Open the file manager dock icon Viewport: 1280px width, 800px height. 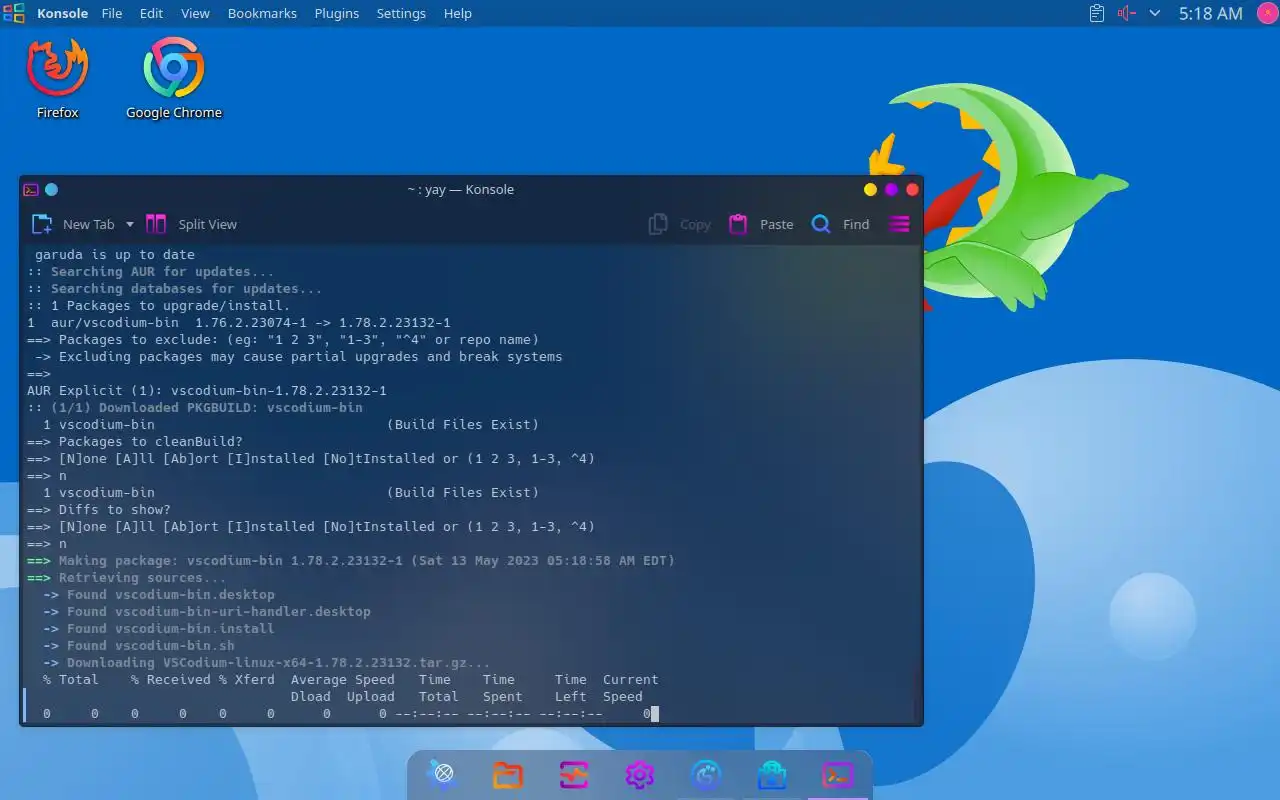point(508,774)
